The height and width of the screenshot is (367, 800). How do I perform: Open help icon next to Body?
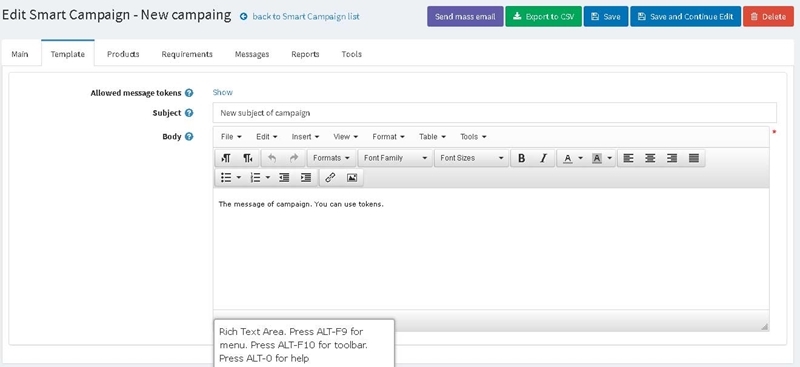[189, 137]
